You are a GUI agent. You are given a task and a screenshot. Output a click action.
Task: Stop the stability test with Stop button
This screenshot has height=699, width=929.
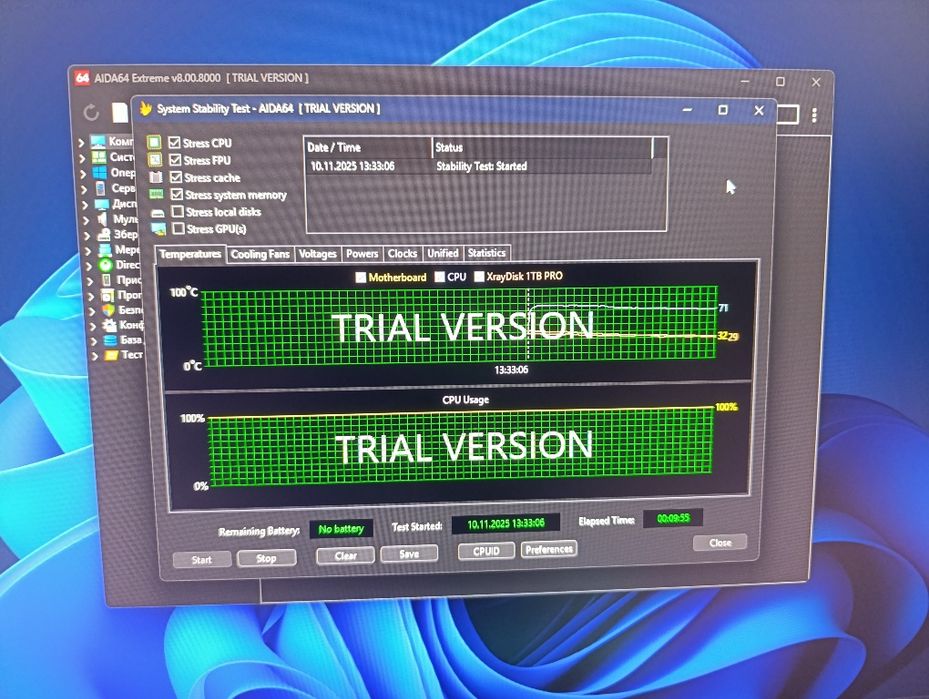pyautogui.click(x=267, y=558)
